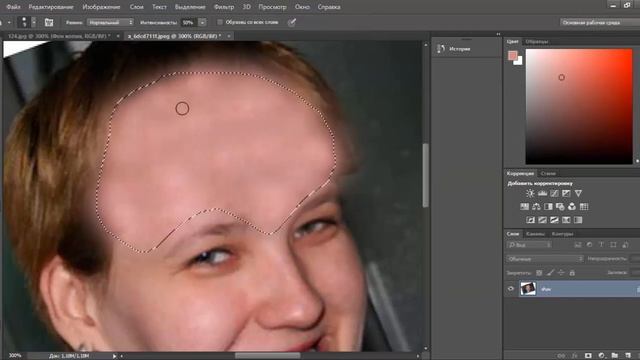Switch to the 124.jpg document tab
Viewport: 640px width, 360px height.
59,36
